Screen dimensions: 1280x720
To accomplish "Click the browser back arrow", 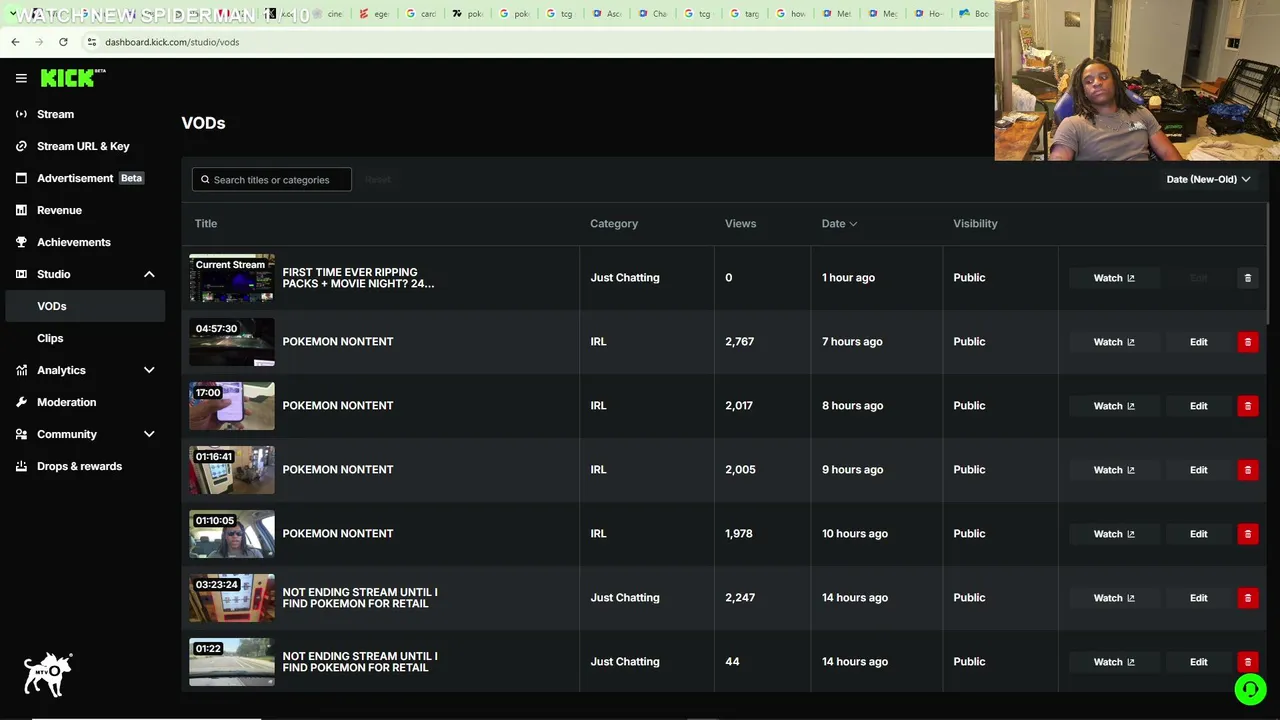I will pyautogui.click(x=15, y=42).
